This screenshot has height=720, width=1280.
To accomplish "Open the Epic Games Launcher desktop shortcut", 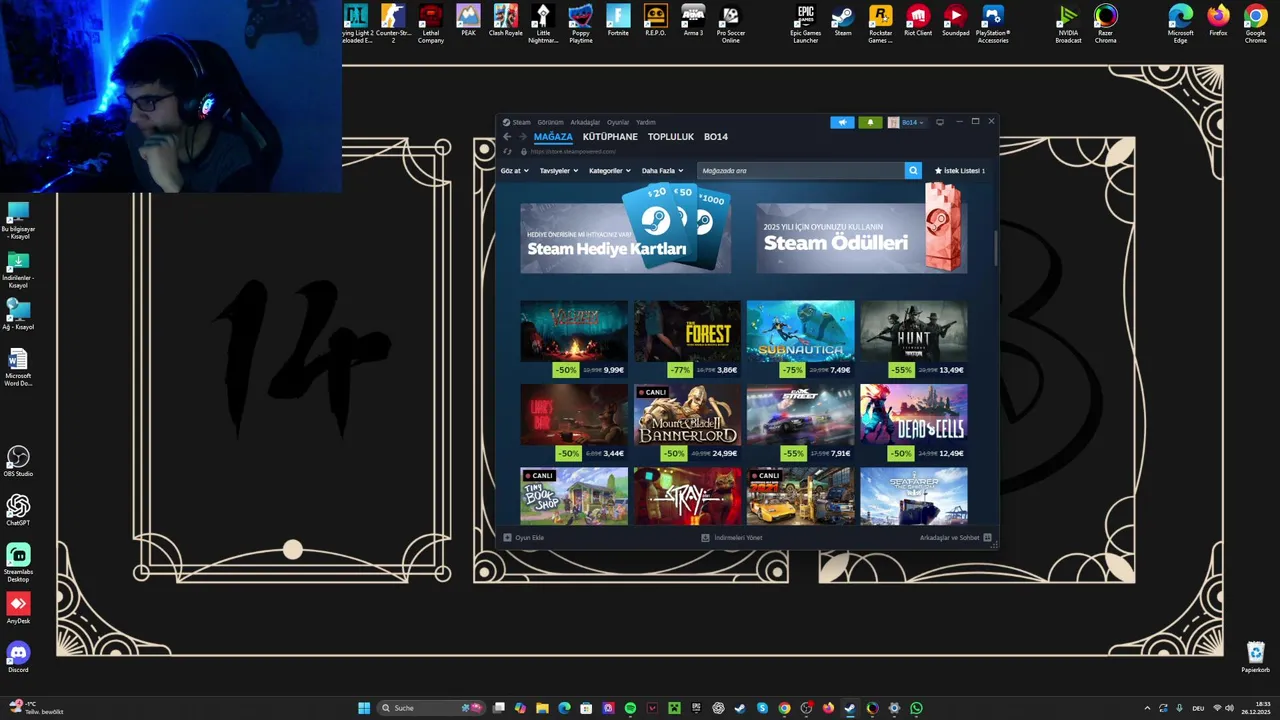I will (x=805, y=23).
